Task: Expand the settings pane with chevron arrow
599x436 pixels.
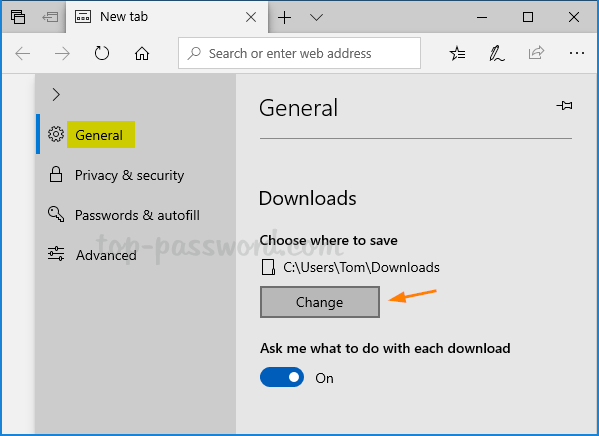Action: click(56, 94)
